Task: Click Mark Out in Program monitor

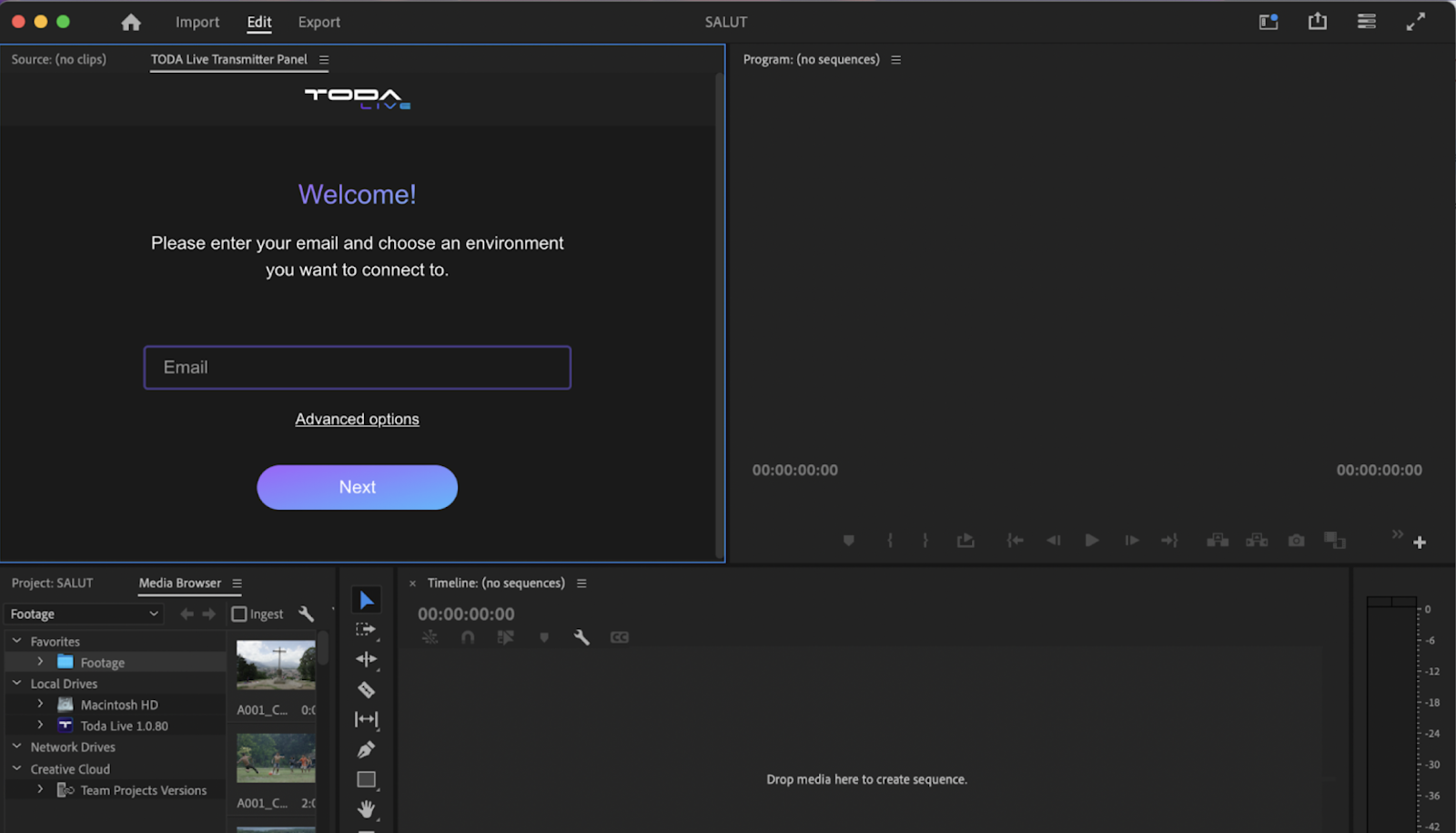Action: tap(925, 541)
